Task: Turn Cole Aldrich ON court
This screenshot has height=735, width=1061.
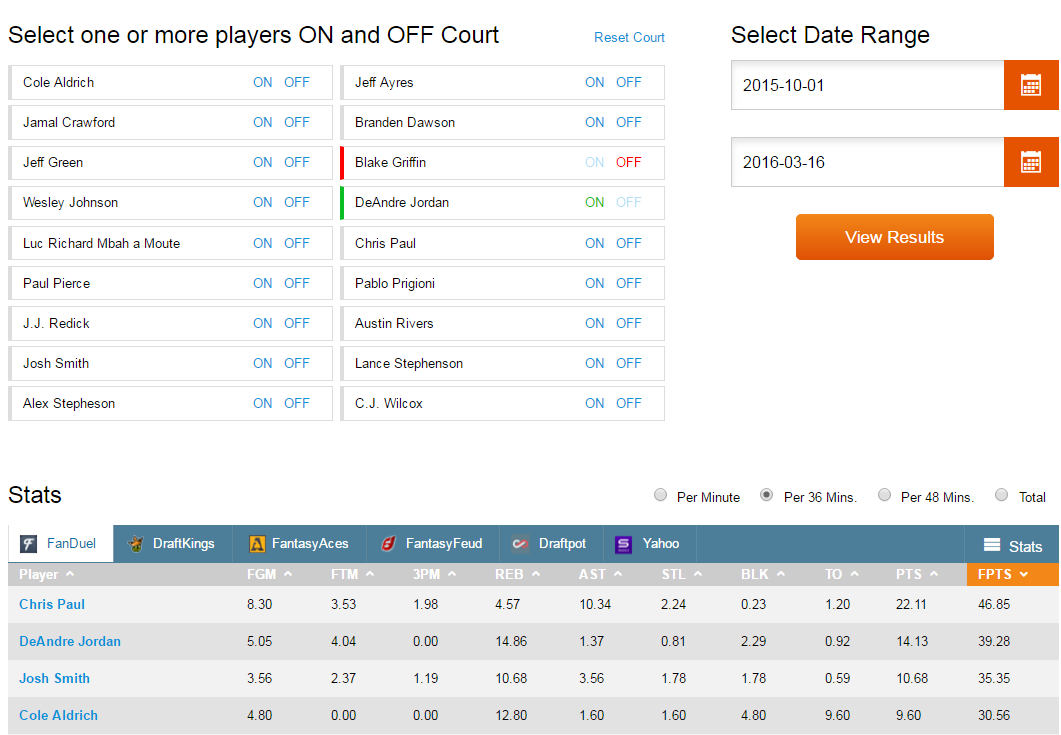Action: (263, 83)
